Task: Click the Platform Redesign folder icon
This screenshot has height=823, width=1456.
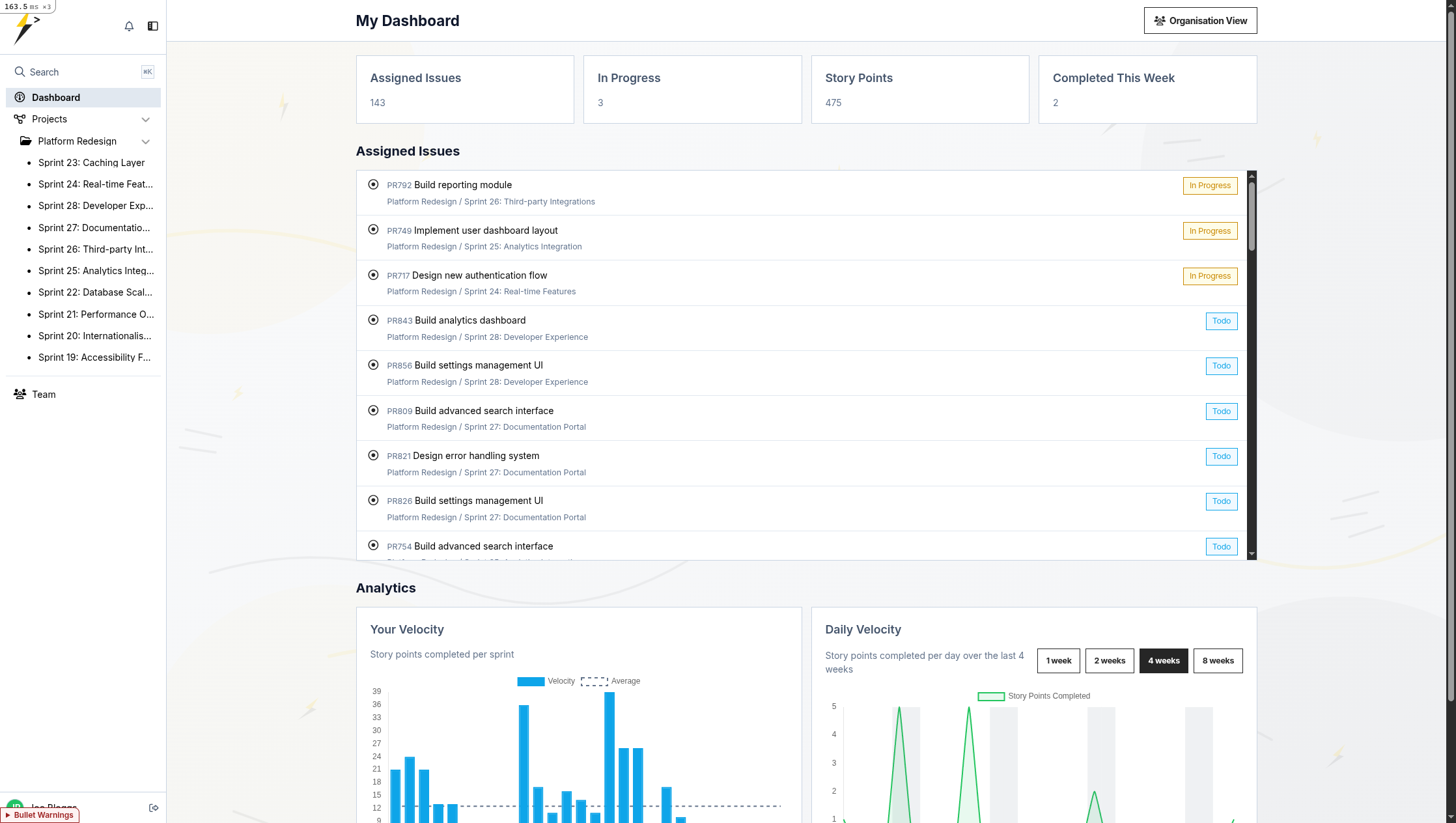Action: (25, 141)
